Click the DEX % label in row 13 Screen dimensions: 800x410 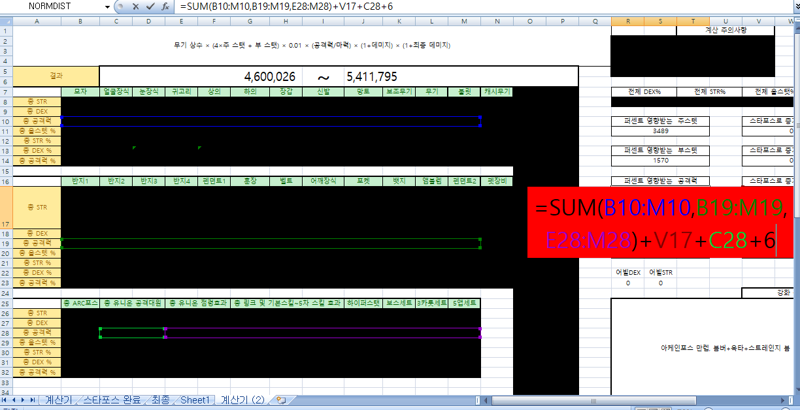(37, 151)
